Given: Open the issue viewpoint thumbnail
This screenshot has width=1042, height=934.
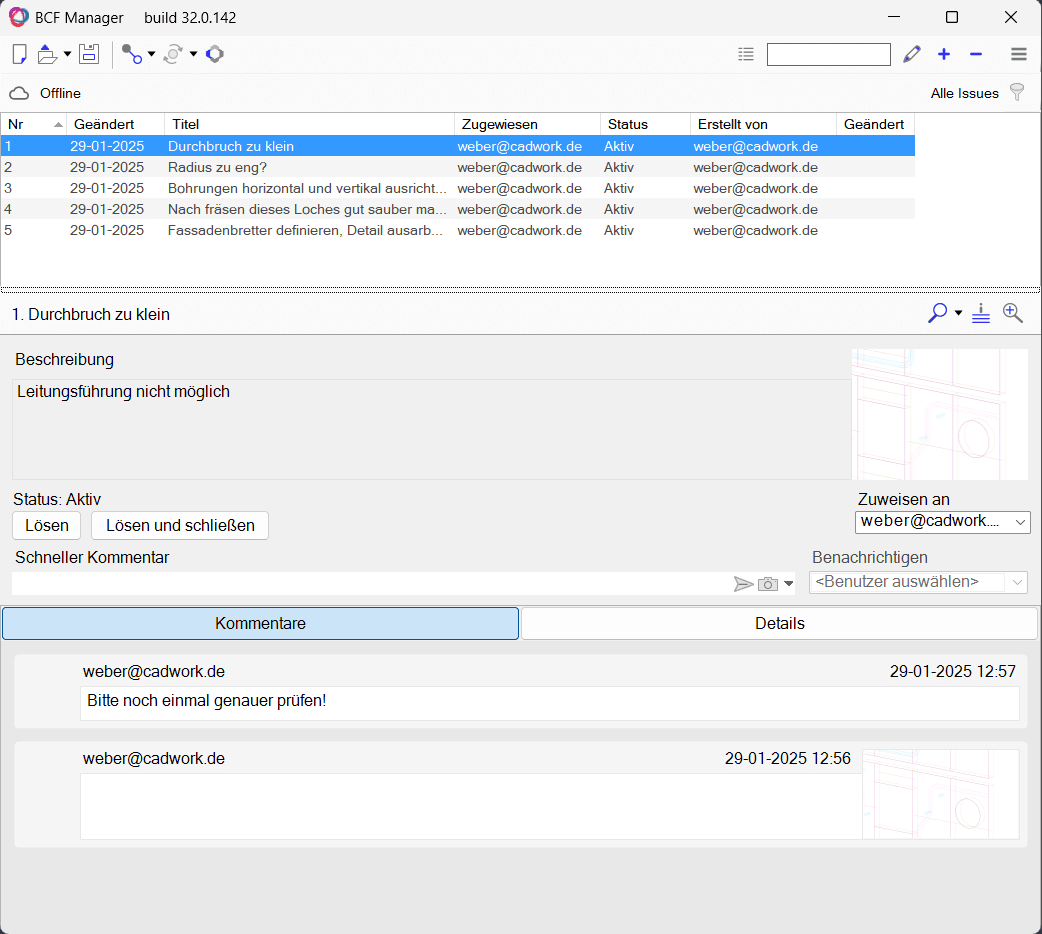Looking at the screenshot, I should [x=940, y=414].
